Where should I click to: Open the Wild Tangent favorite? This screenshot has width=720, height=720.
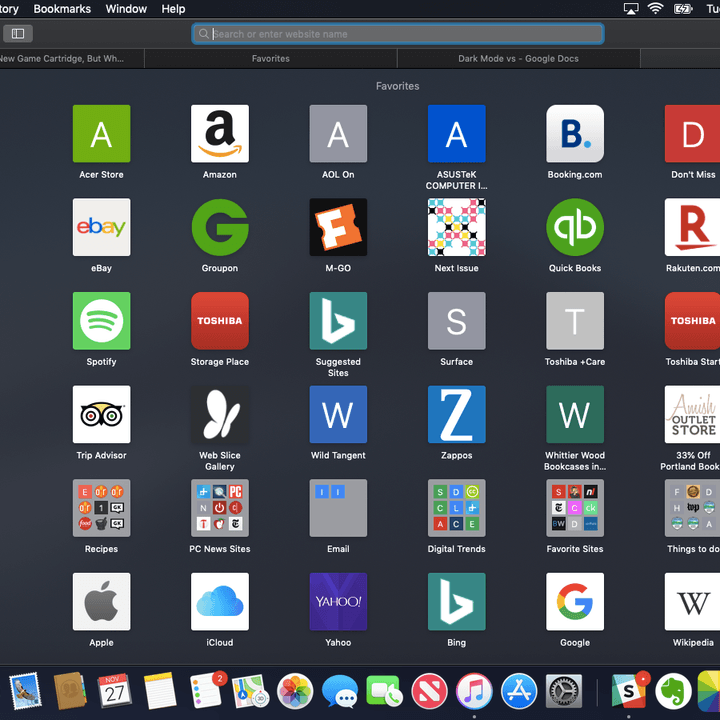[338, 415]
